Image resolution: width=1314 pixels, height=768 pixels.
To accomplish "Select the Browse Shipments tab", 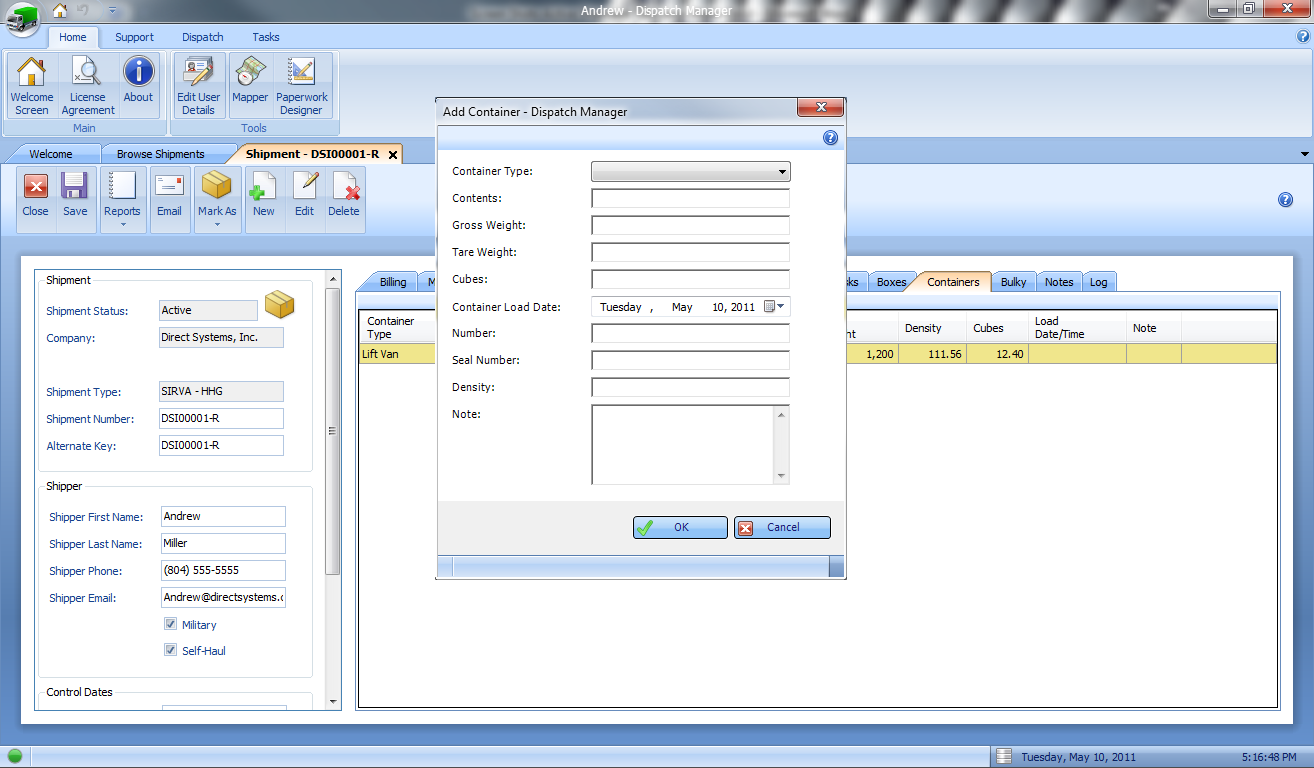I will coord(160,154).
